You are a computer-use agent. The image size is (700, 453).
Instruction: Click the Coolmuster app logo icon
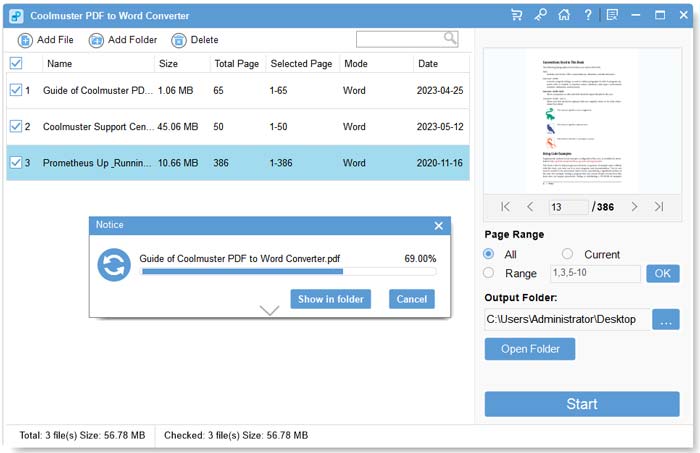(16, 16)
